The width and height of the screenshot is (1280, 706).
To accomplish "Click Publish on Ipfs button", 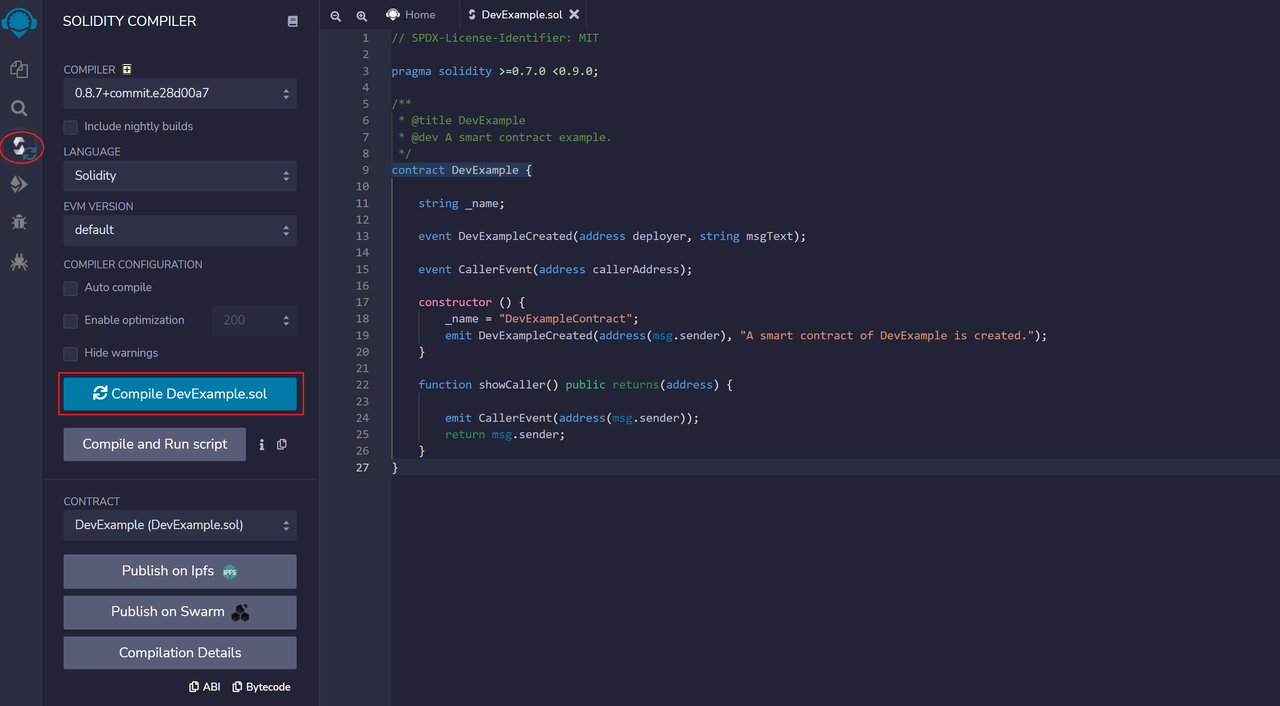I will [x=180, y=571].
